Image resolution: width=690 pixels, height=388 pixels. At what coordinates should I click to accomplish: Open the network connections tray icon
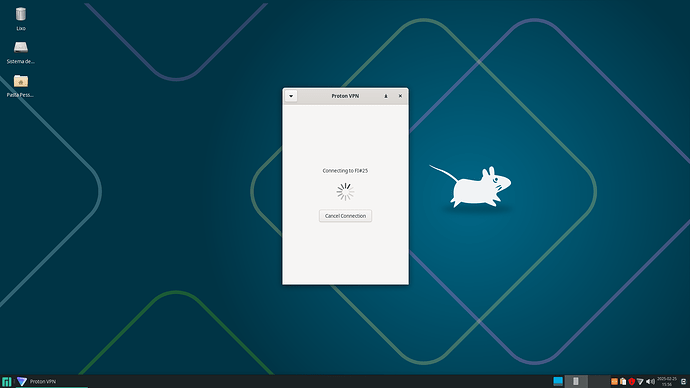point(640,381)
